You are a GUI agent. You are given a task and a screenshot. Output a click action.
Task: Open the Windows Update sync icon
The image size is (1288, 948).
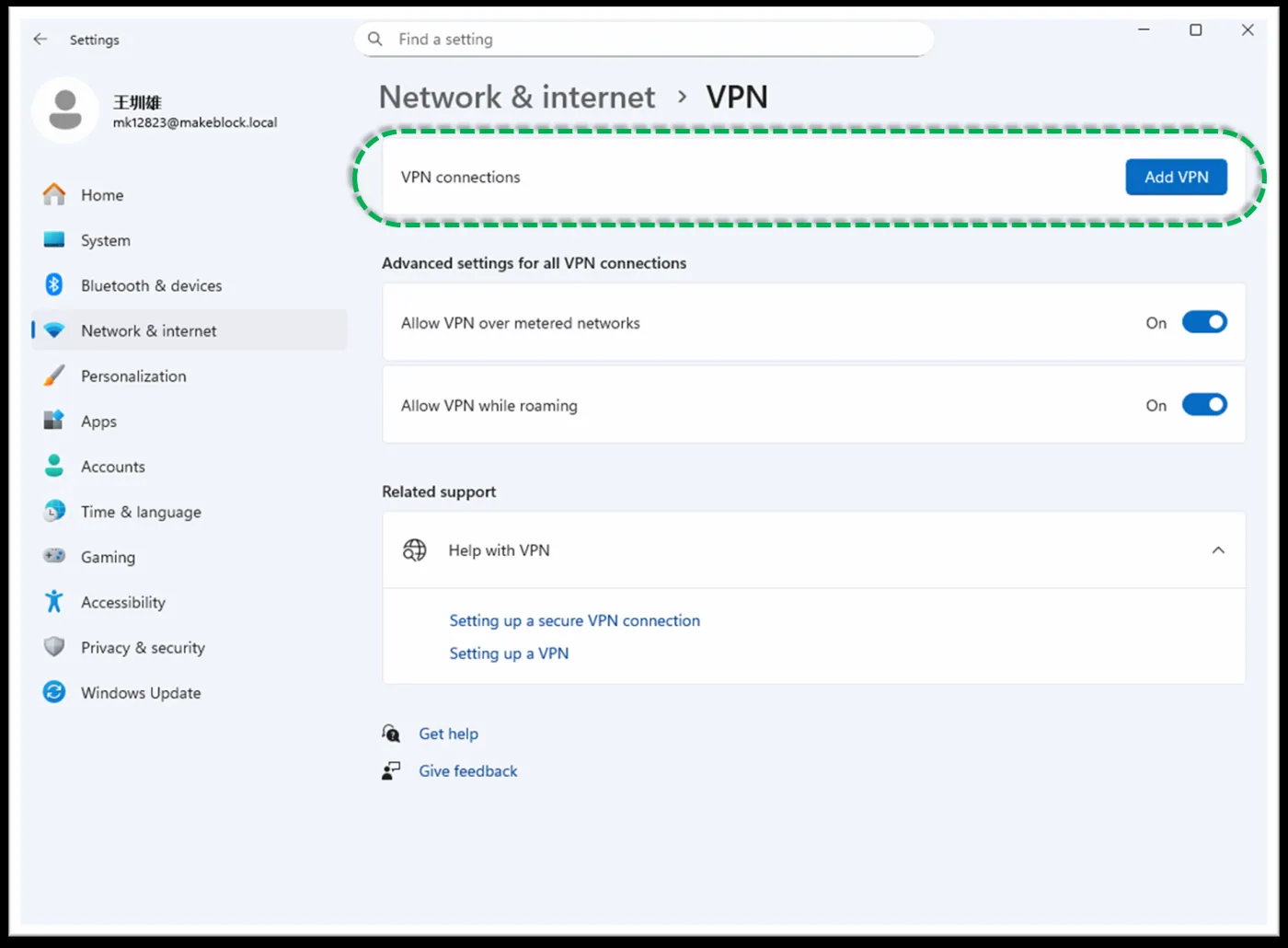click(54, 692)
